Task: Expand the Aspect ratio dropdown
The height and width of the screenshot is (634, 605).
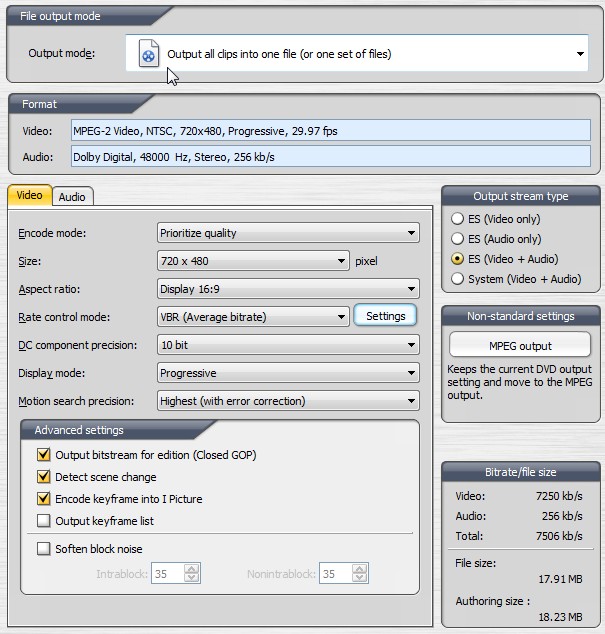Action: click(x=288, y=289)
